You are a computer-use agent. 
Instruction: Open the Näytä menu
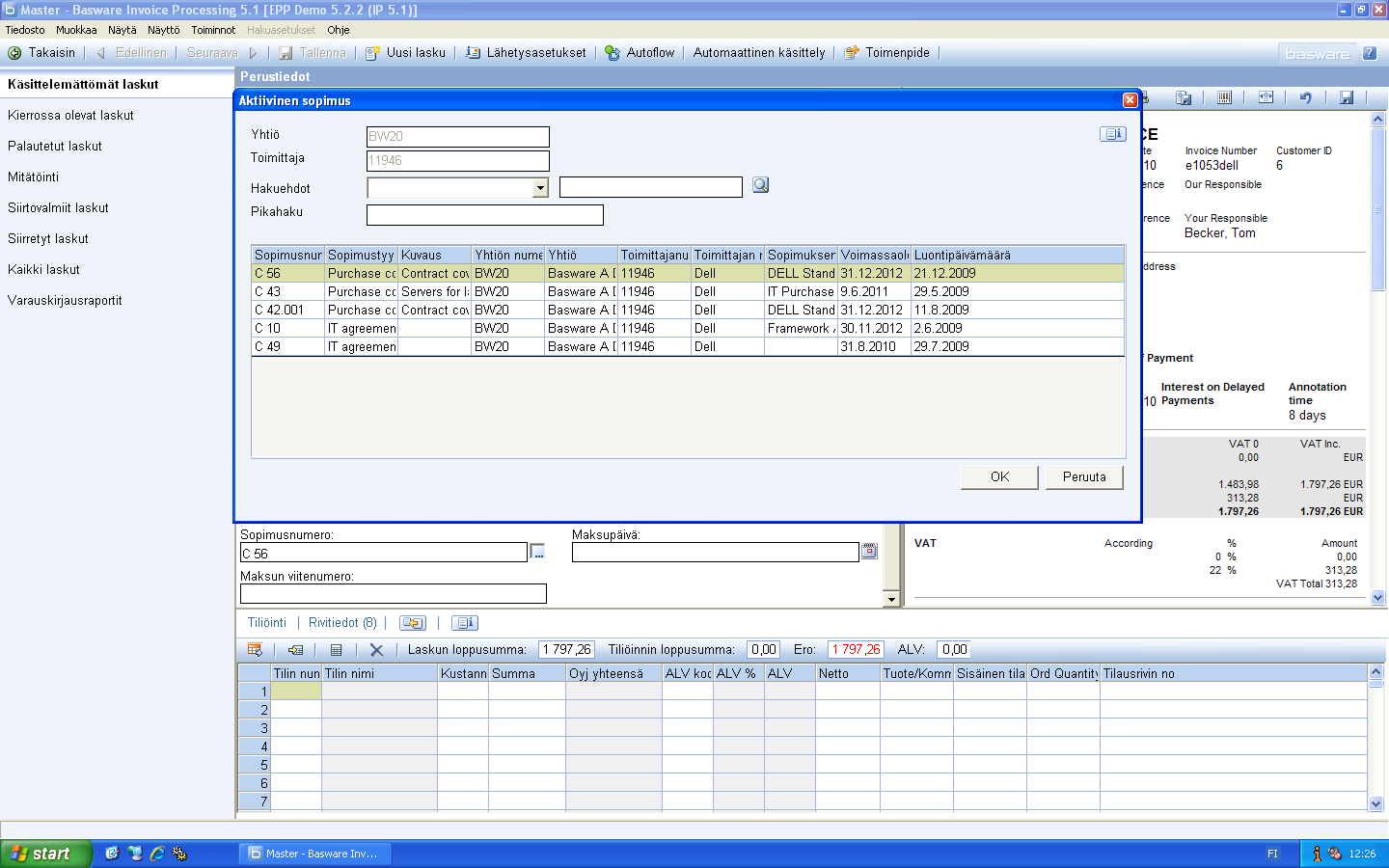point(123,30)
